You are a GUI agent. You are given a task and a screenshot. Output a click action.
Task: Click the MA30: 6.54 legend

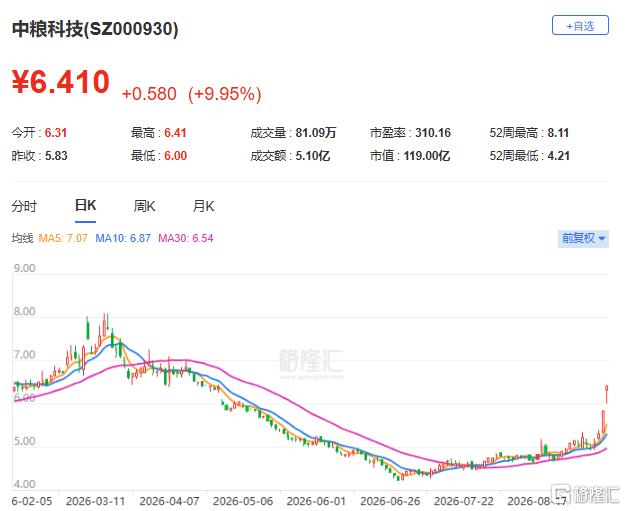pos(186,238)
